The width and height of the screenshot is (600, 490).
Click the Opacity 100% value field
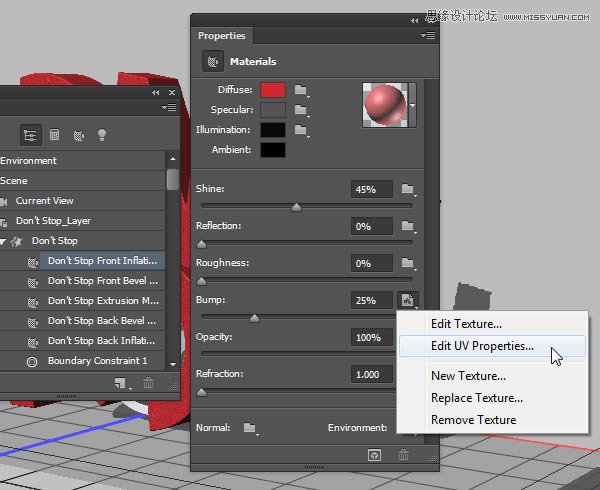coord(372,337)
